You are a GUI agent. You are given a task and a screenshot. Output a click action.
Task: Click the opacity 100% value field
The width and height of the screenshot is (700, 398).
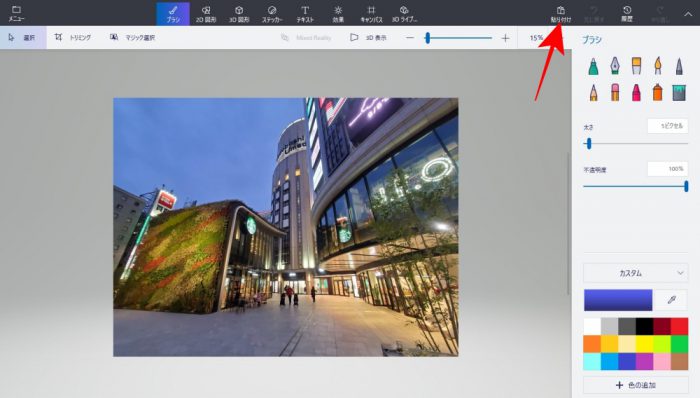pyautogui.click(x=668, y=169)
